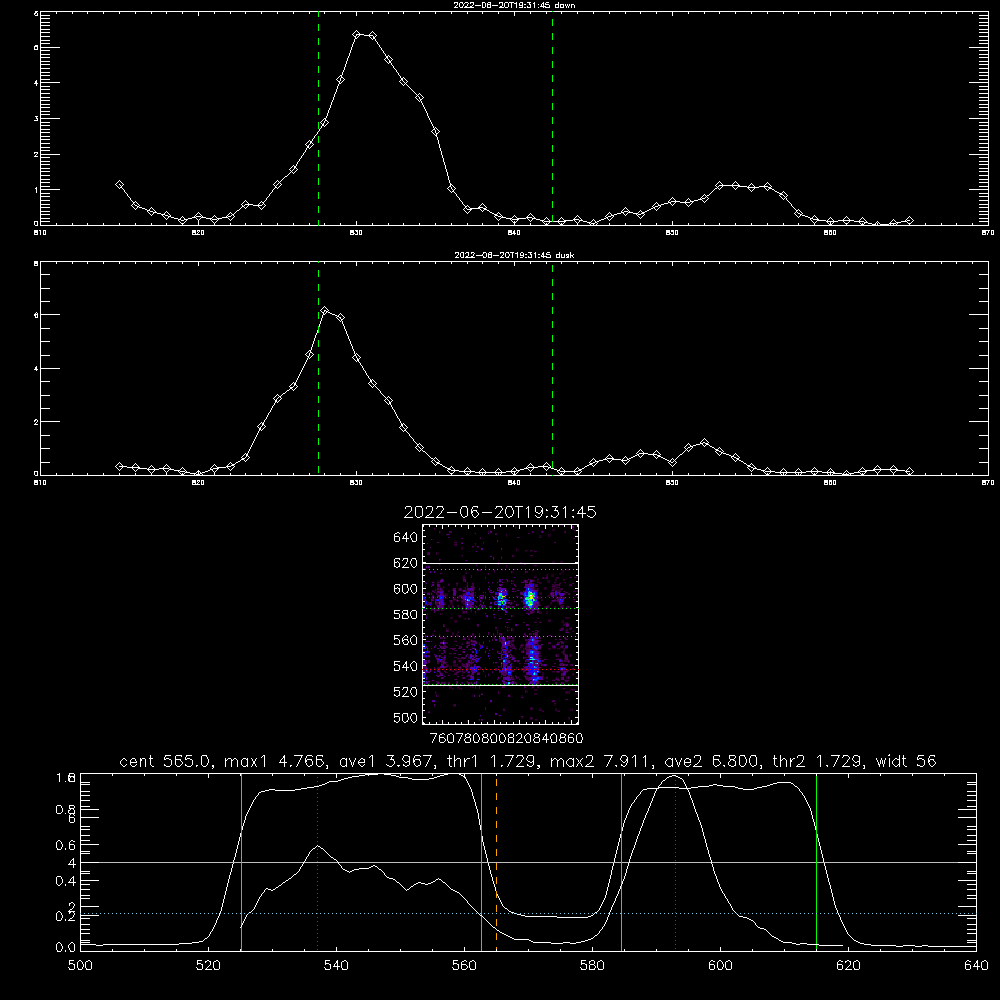Click y-axis label 640 beside spectral image
This screenshot has height=1000, width=1000.
[406, 538]
